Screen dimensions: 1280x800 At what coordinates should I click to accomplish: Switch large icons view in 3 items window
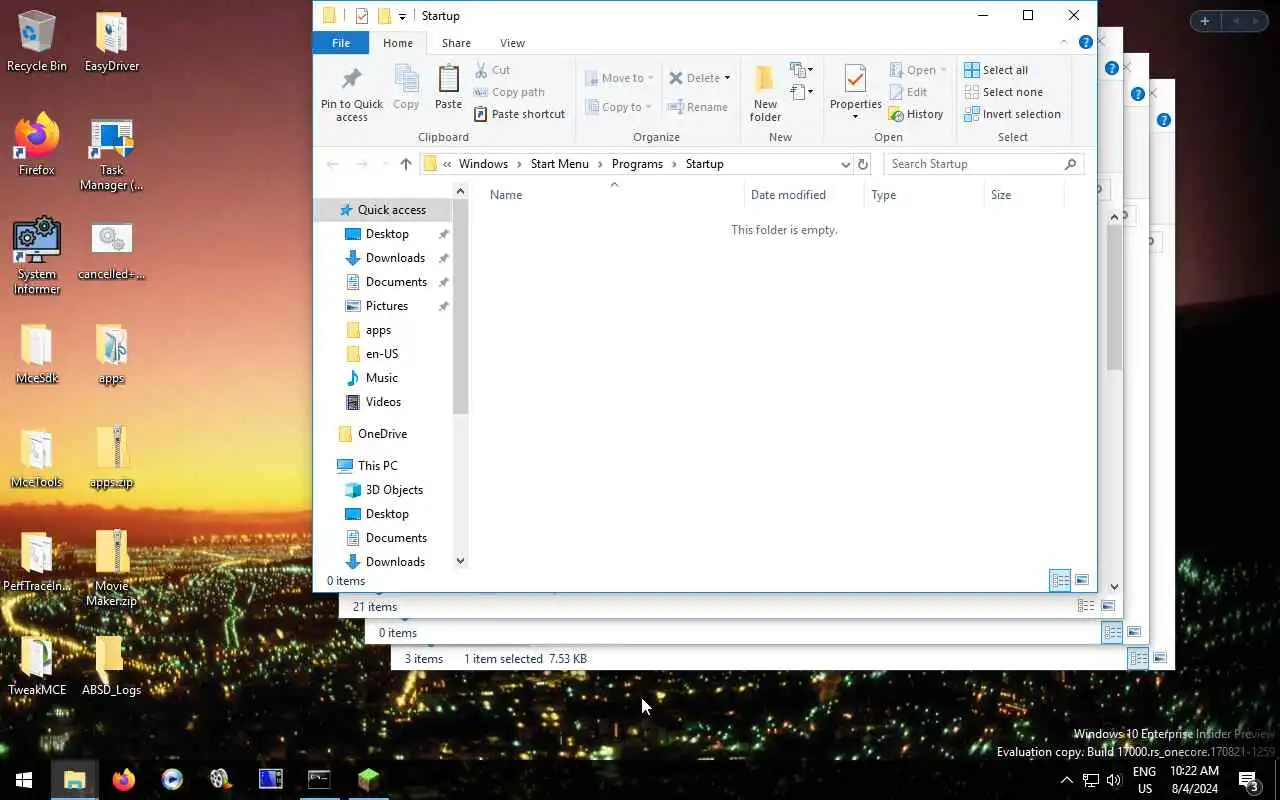(x=1160, y=658)
